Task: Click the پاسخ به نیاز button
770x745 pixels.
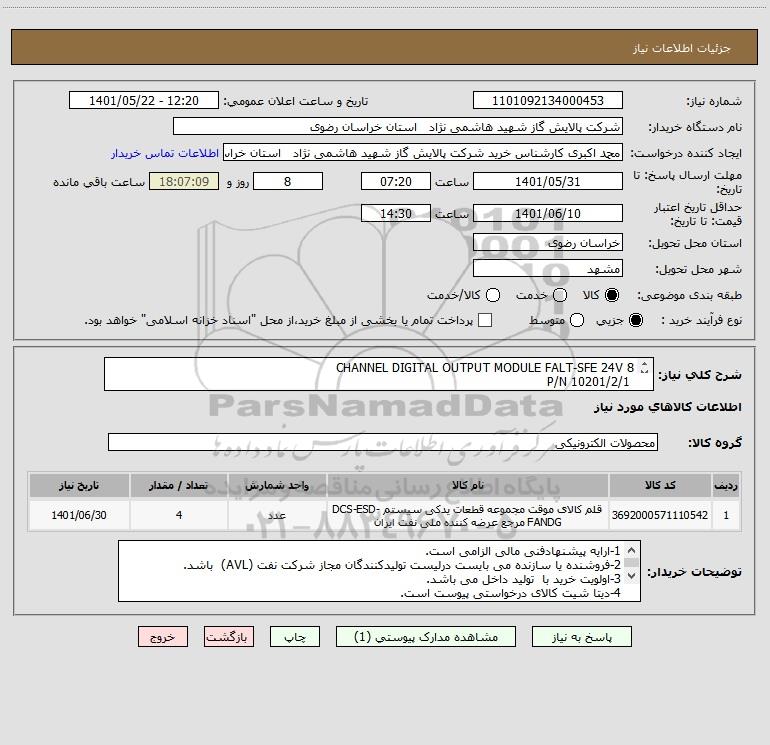Action: pyautogui.click(x=581, y=636)
